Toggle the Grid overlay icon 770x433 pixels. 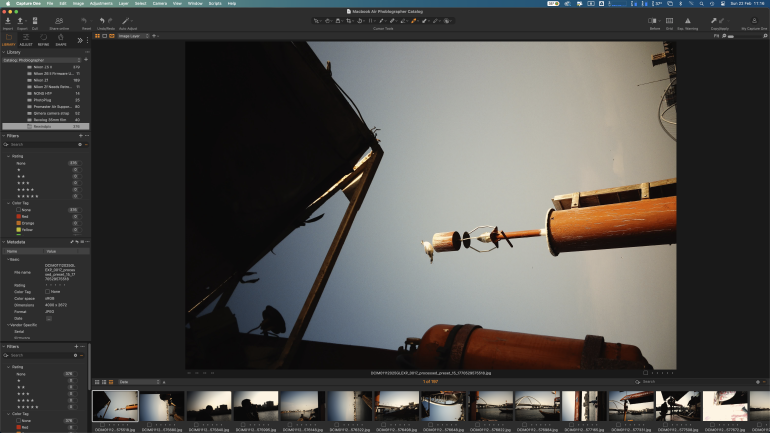click(x=669, y=20)
